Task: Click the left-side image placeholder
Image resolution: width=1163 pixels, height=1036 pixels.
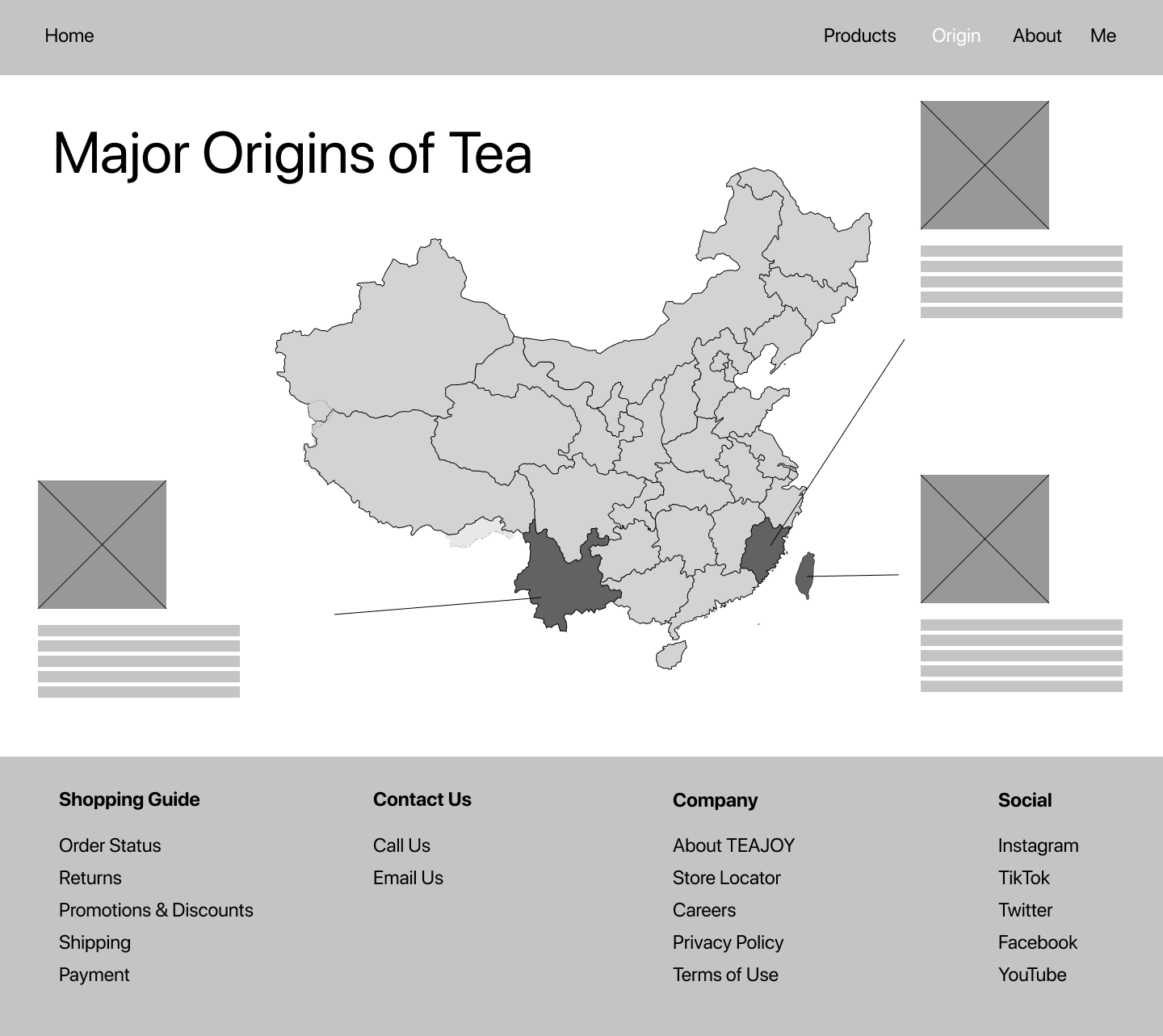Action: pos(102,544)
